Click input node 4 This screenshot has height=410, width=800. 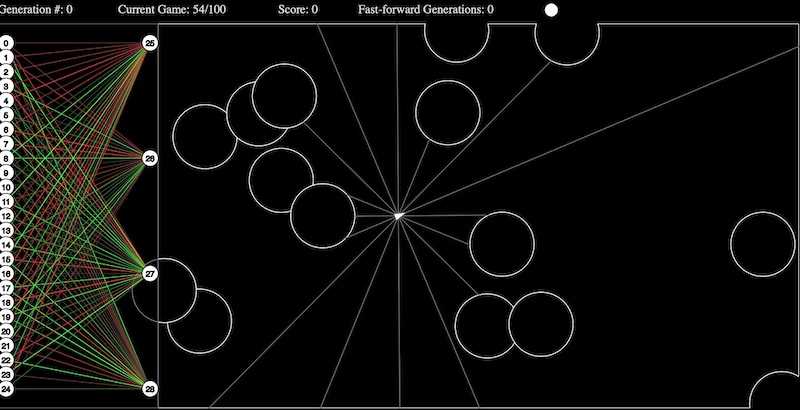pos(6,101)
